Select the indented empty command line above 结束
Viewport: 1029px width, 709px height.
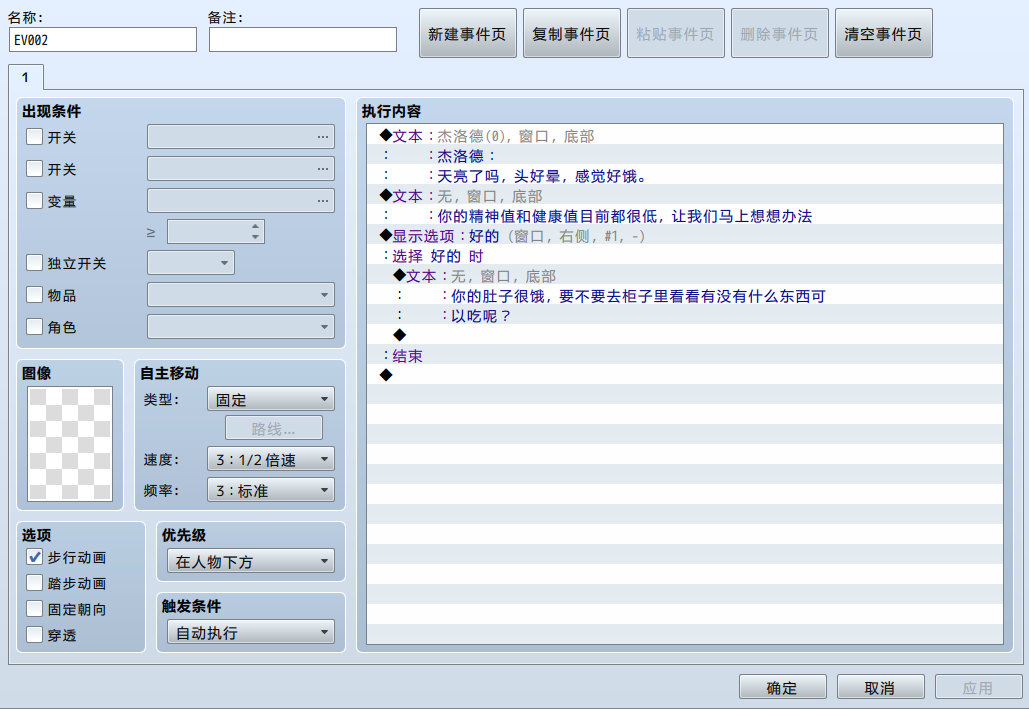click(684, 335)
